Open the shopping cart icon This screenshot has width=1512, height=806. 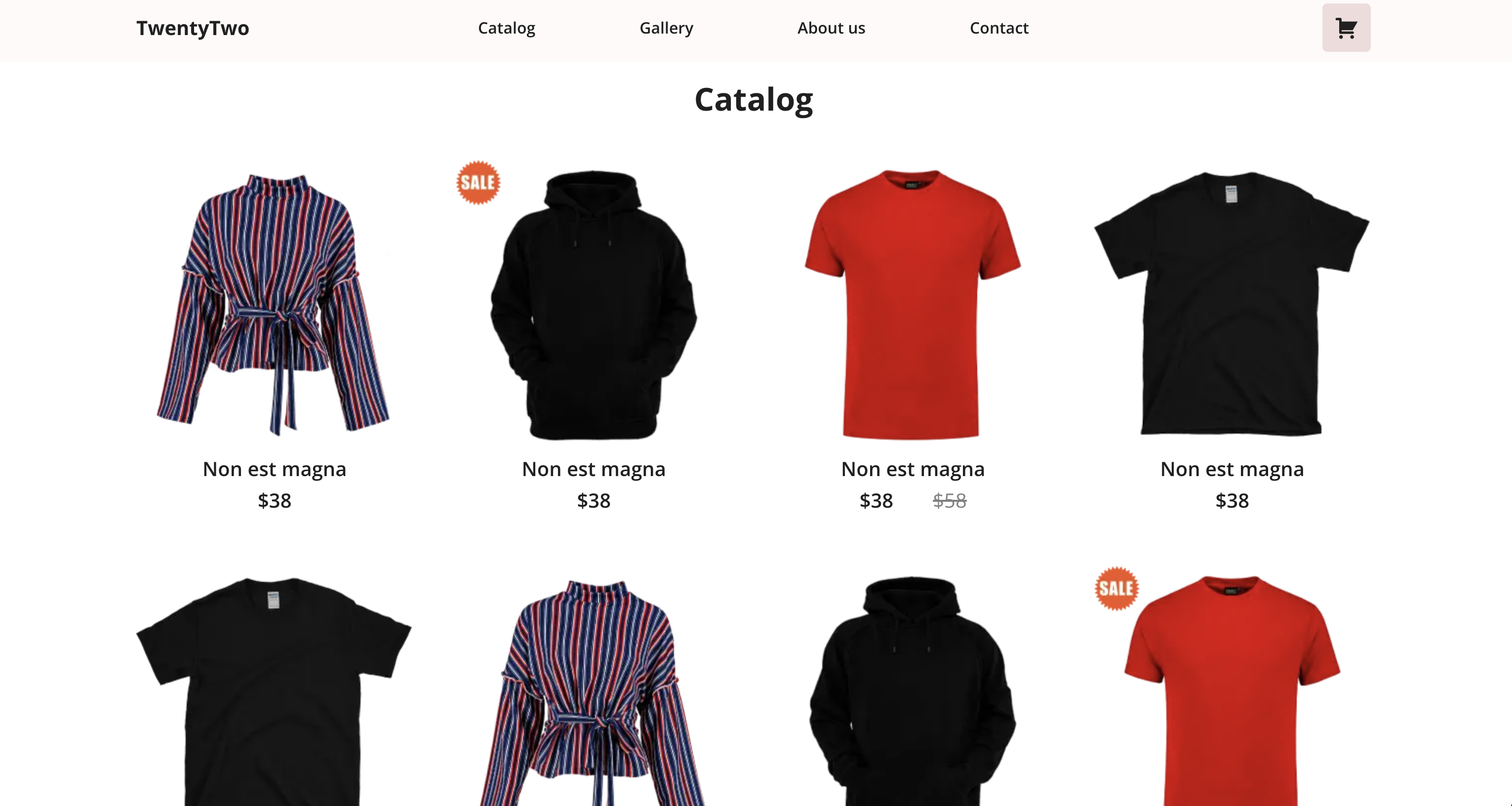tap(1346, 28)
